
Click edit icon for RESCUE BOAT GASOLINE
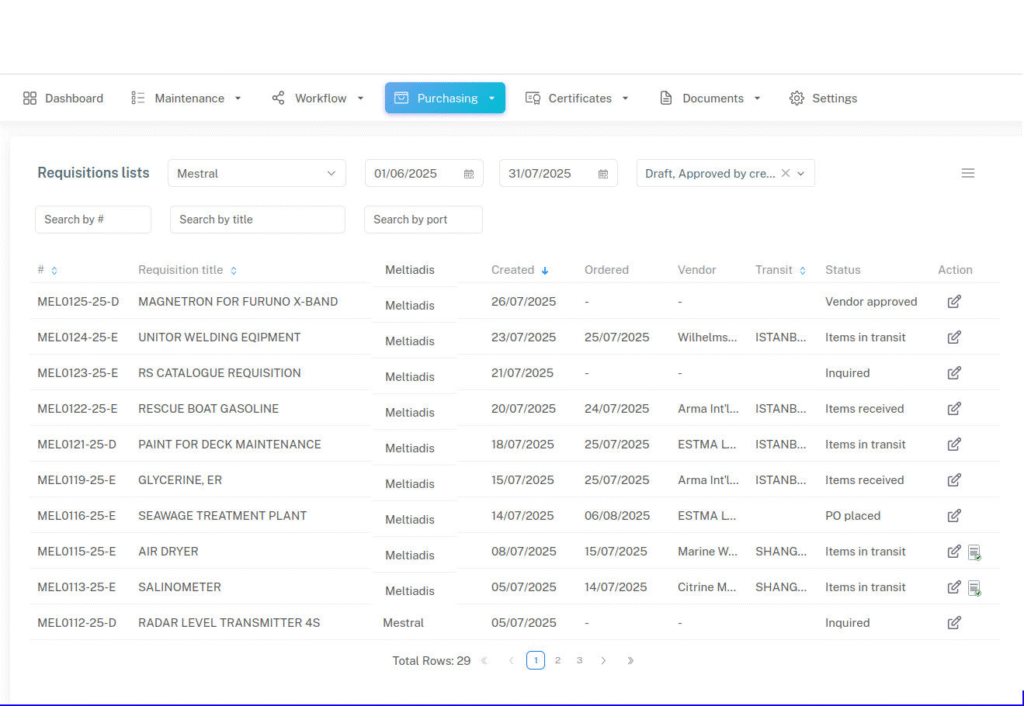954,409
